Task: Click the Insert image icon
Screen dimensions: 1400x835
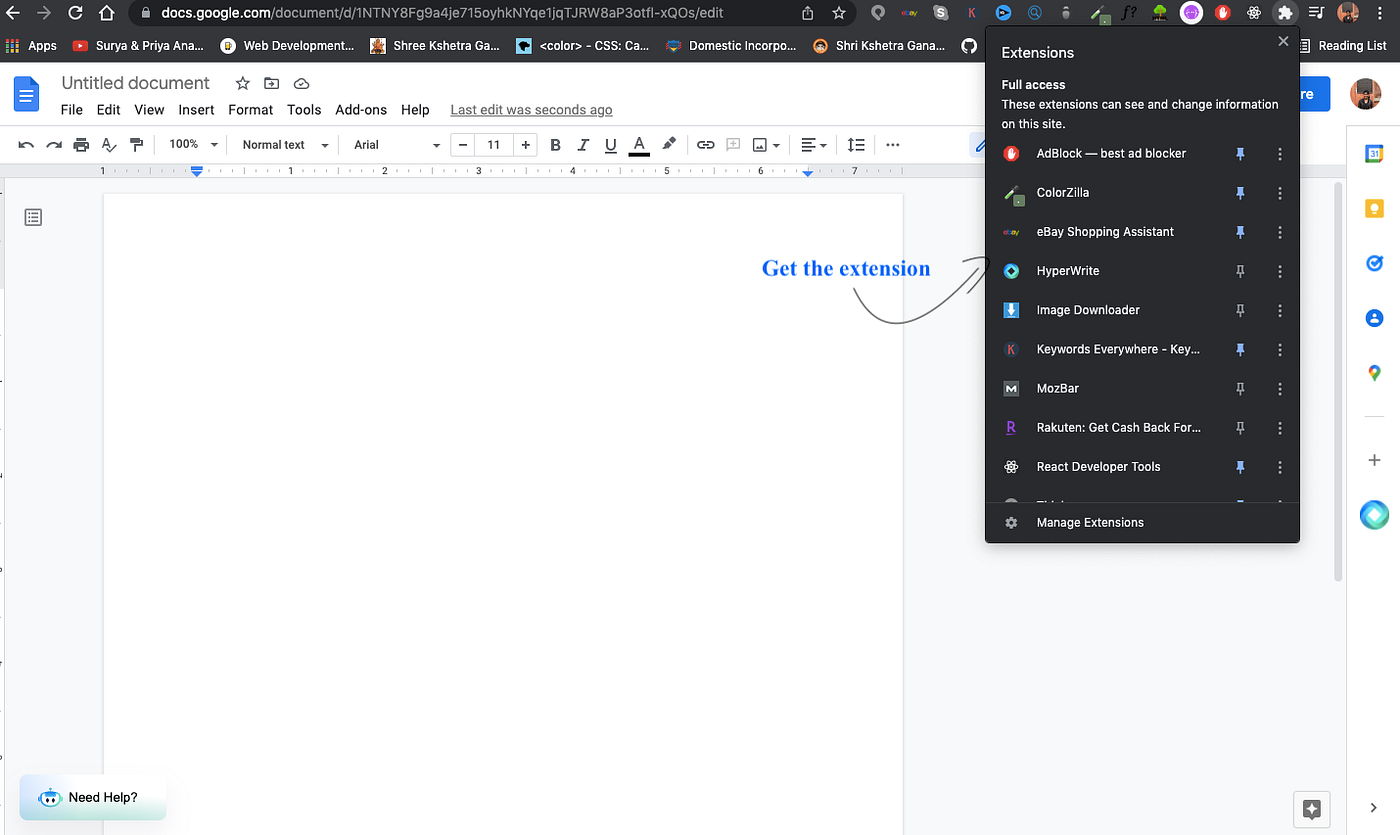Action: 760,144
